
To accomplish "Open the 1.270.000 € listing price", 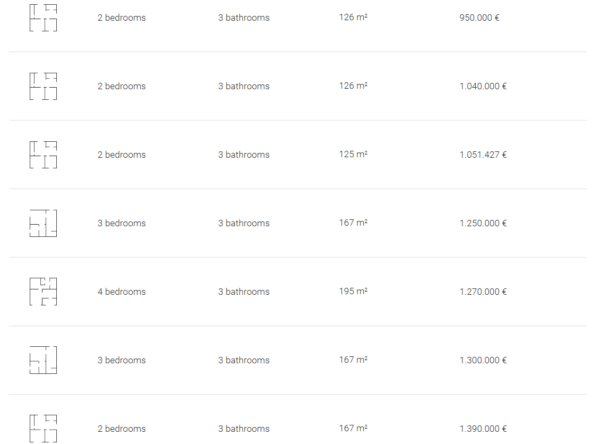I will (x=483, y=291).
